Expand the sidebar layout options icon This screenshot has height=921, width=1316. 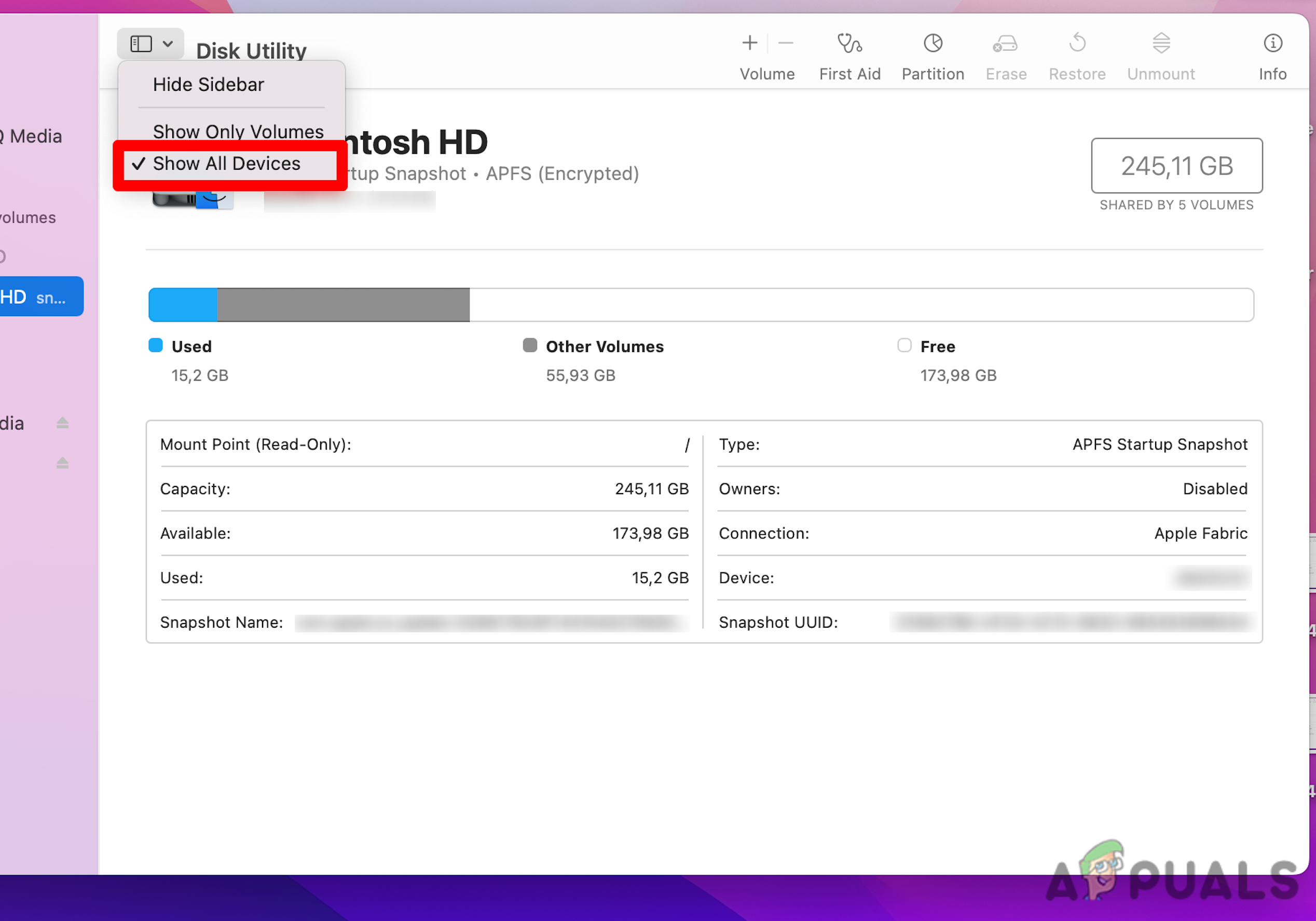(141, 43)
